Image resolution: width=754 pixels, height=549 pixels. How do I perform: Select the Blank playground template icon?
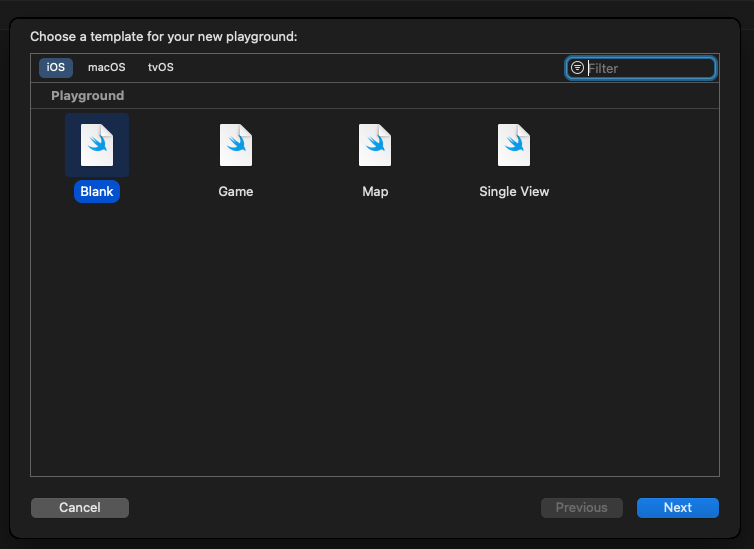tap(97, 145)
